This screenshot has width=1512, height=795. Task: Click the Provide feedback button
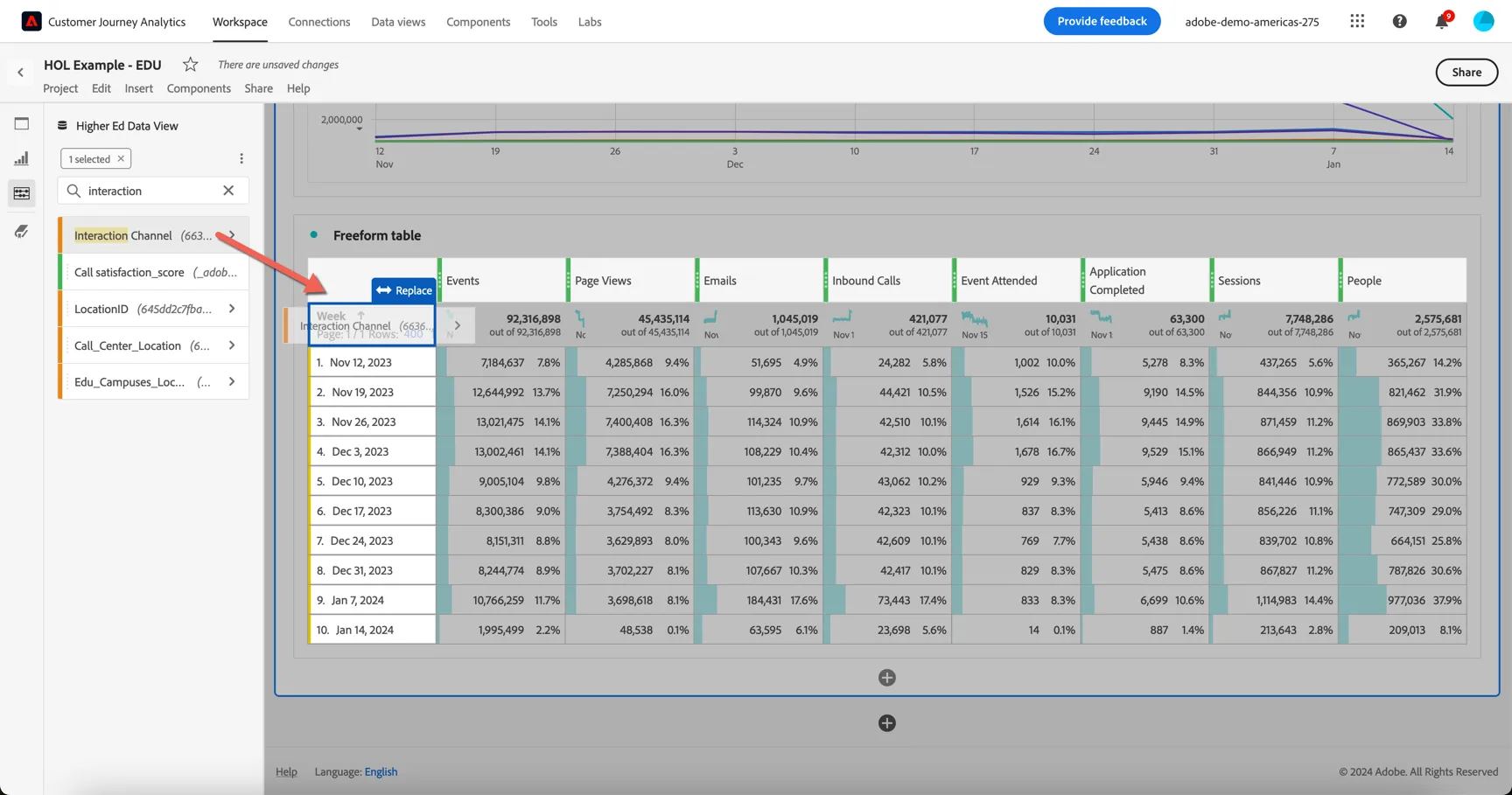(1102, 21)
